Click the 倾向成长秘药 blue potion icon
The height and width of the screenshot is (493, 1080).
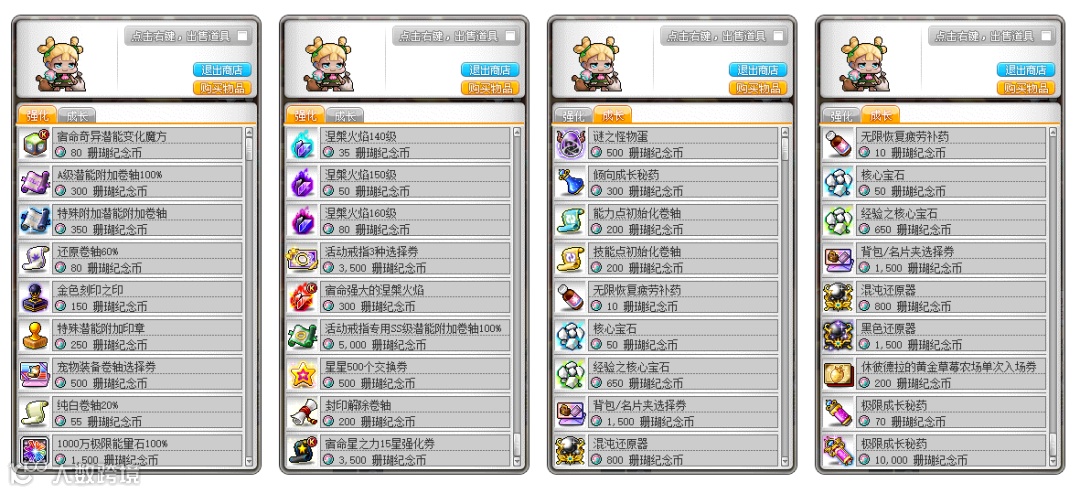(569, 182)
